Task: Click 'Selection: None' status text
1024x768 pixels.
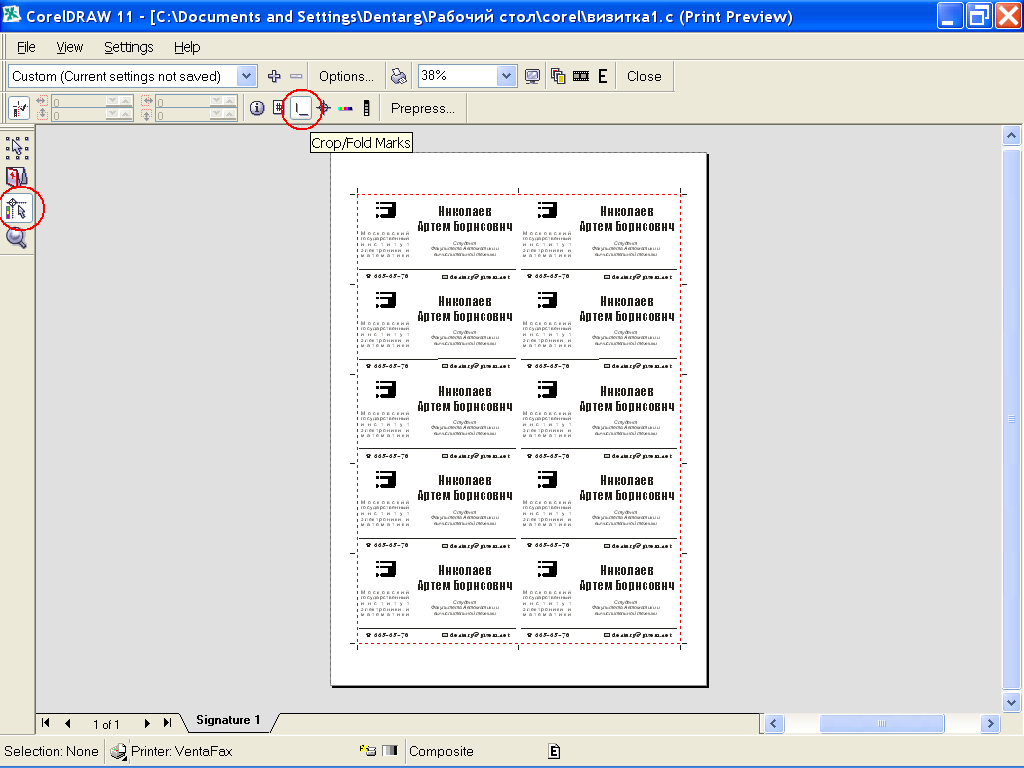Action: click(x=51, y=752)
